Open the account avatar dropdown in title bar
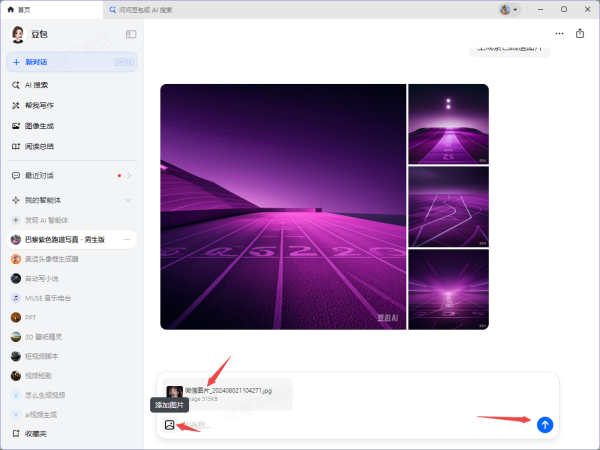This screenshot has width=600, height=450. click(x=509, y=10)
